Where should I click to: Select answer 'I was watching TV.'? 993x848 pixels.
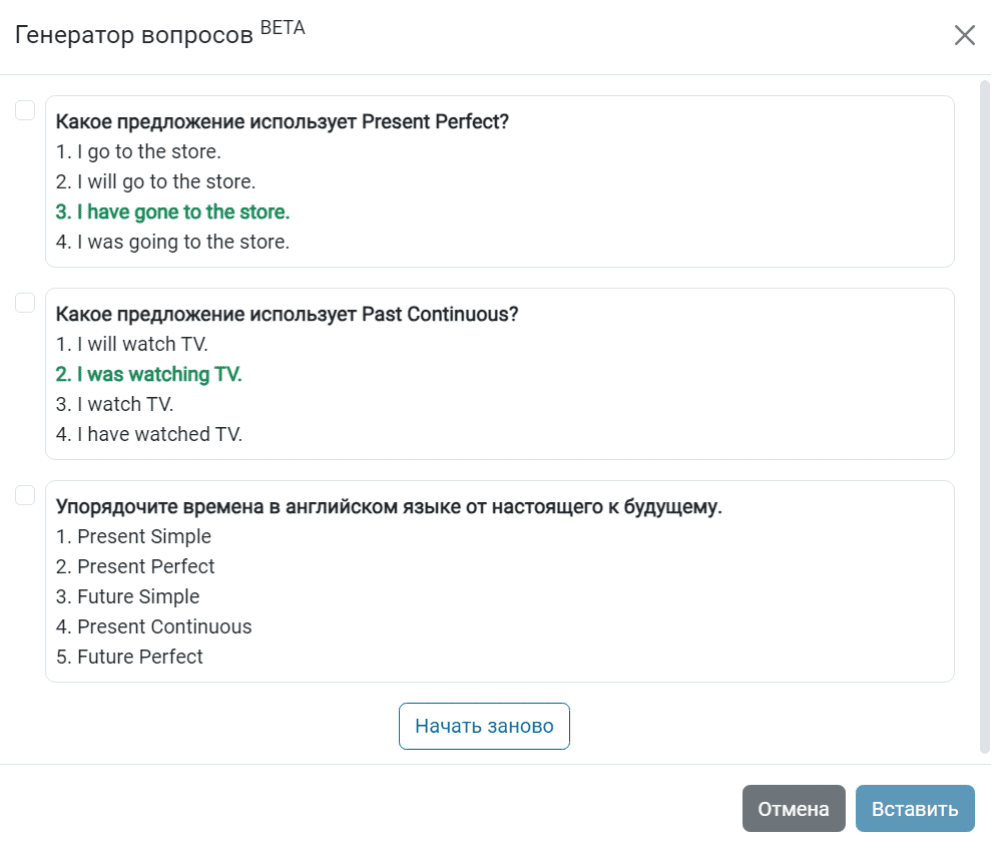point(149,374)
